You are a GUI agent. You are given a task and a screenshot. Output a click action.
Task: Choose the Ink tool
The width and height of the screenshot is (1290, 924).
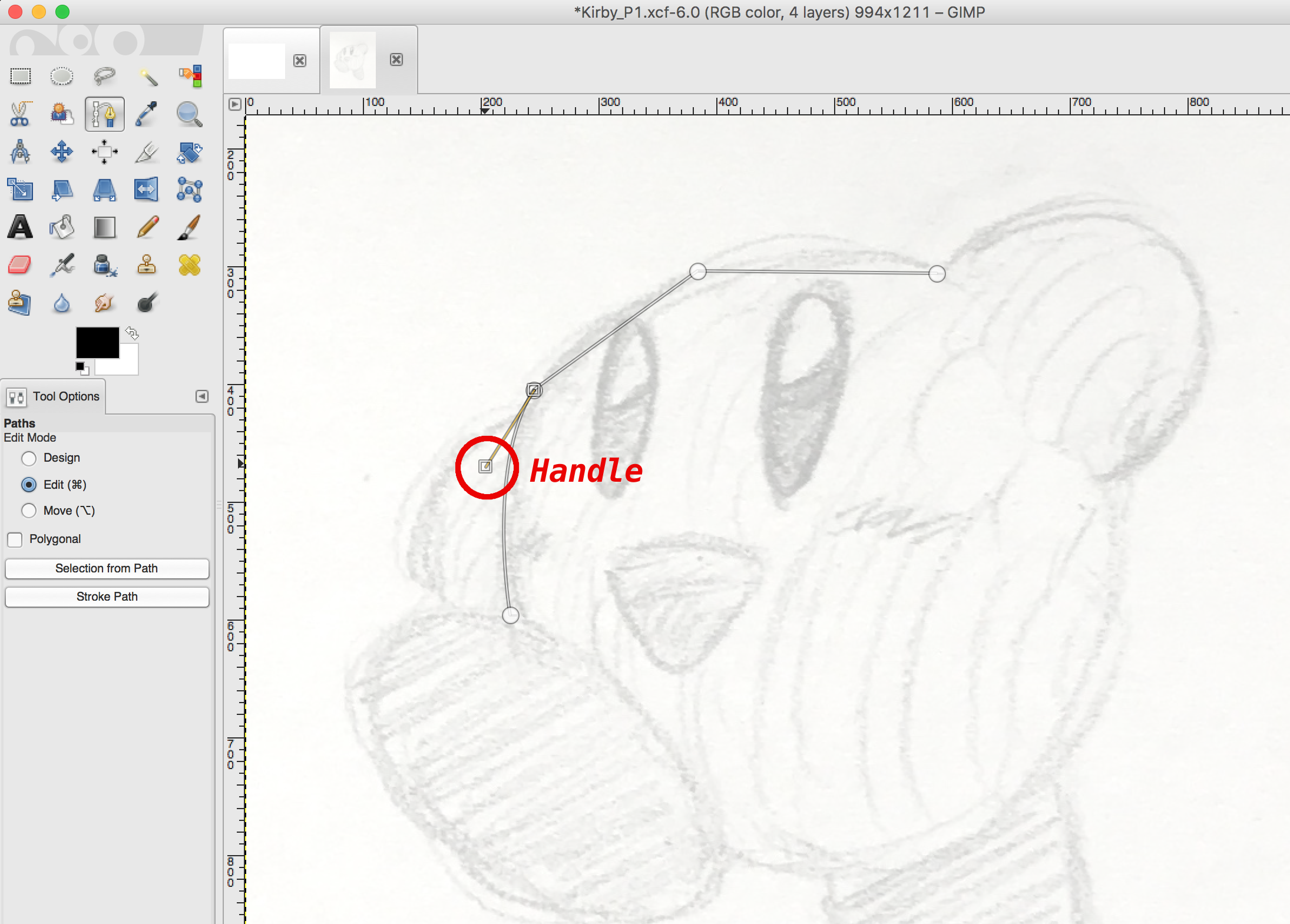(104, 265)
